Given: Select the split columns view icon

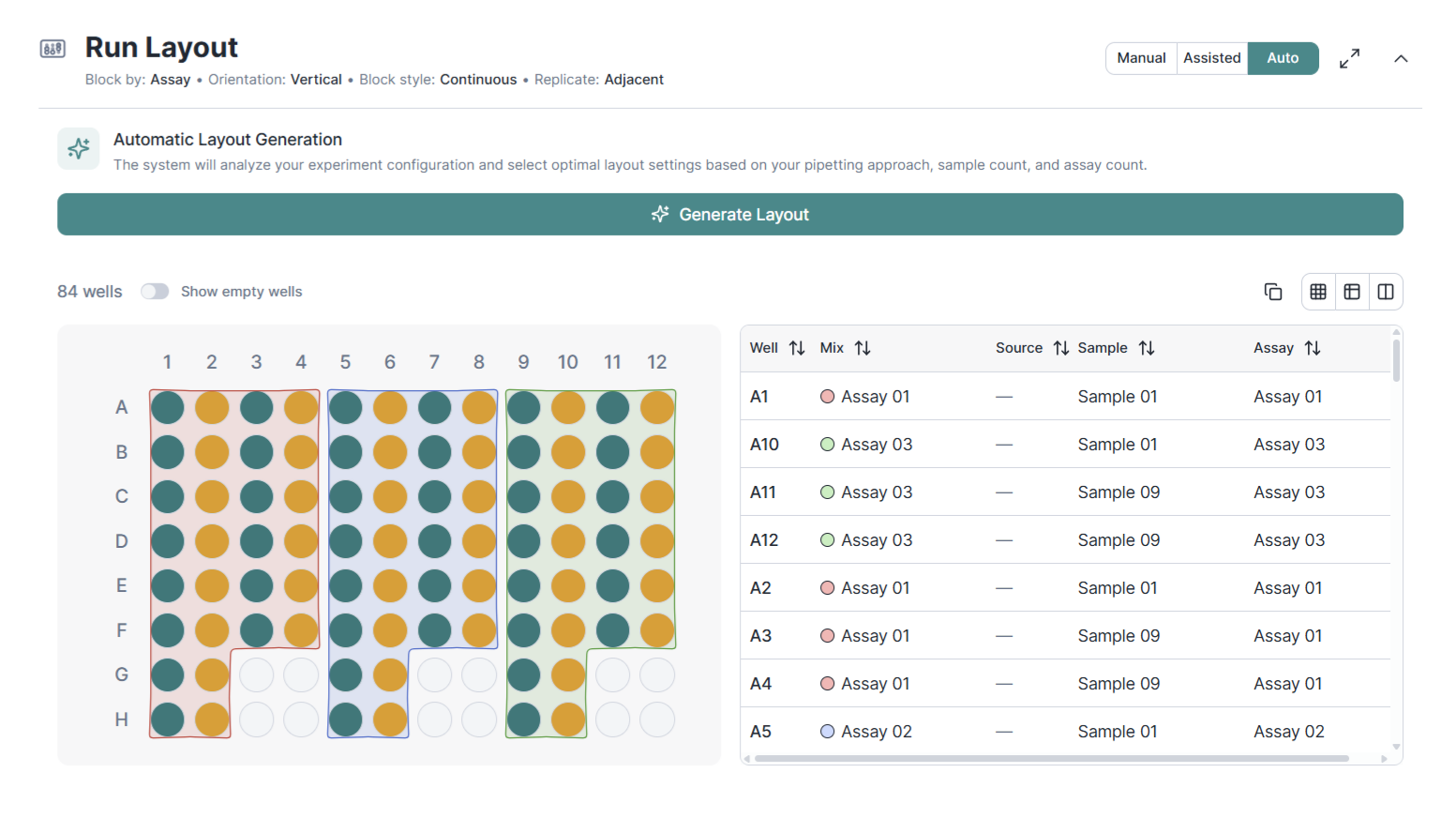Looking at the screenshot, I should 1386,292.
